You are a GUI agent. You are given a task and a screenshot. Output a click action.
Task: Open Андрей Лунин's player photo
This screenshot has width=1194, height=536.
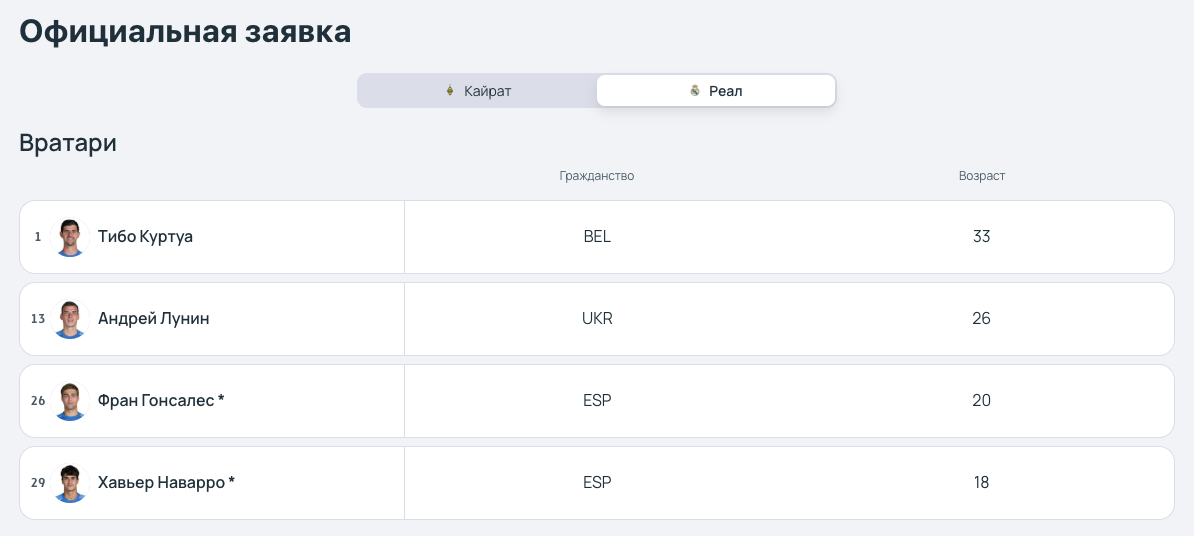tap(70, 319)
